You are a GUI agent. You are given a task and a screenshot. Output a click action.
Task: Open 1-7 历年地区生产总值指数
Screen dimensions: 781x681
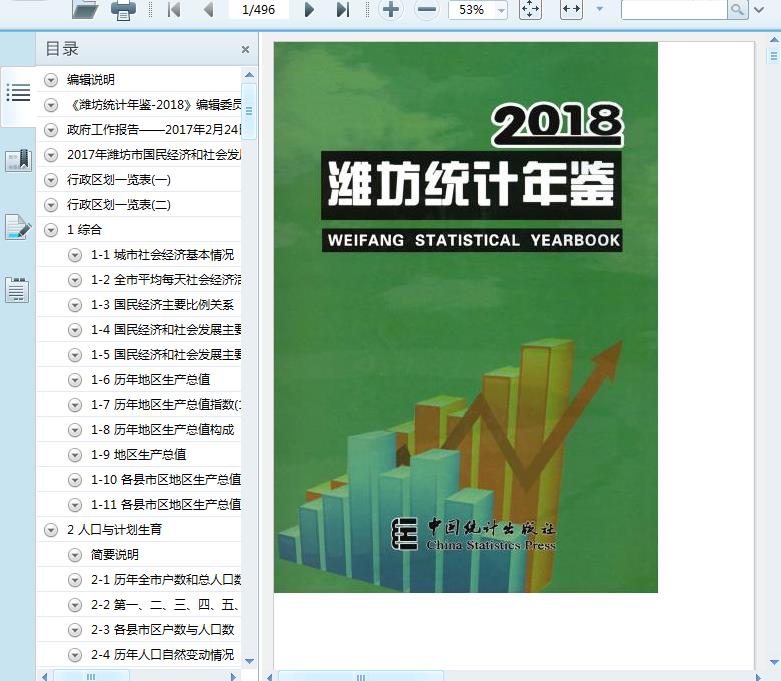pos(166,405)
